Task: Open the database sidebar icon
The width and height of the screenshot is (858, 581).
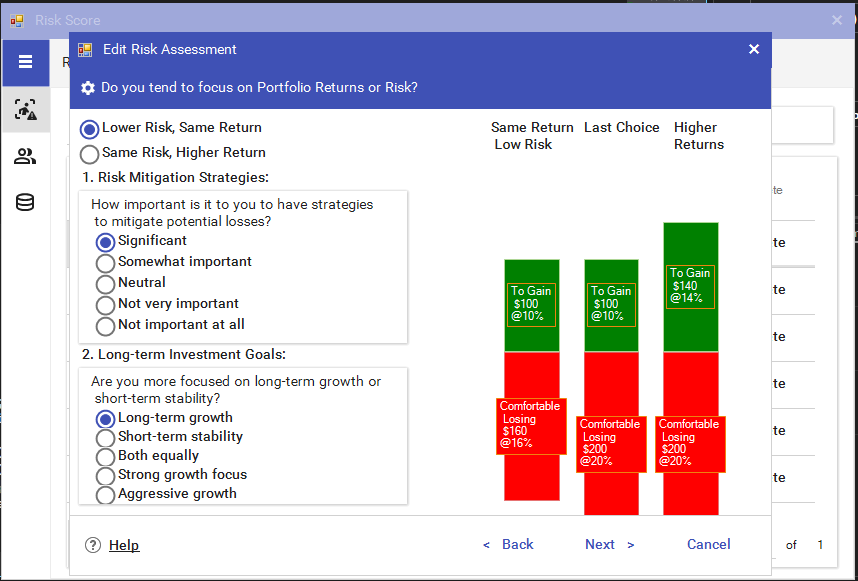Action: coord(25,202)
